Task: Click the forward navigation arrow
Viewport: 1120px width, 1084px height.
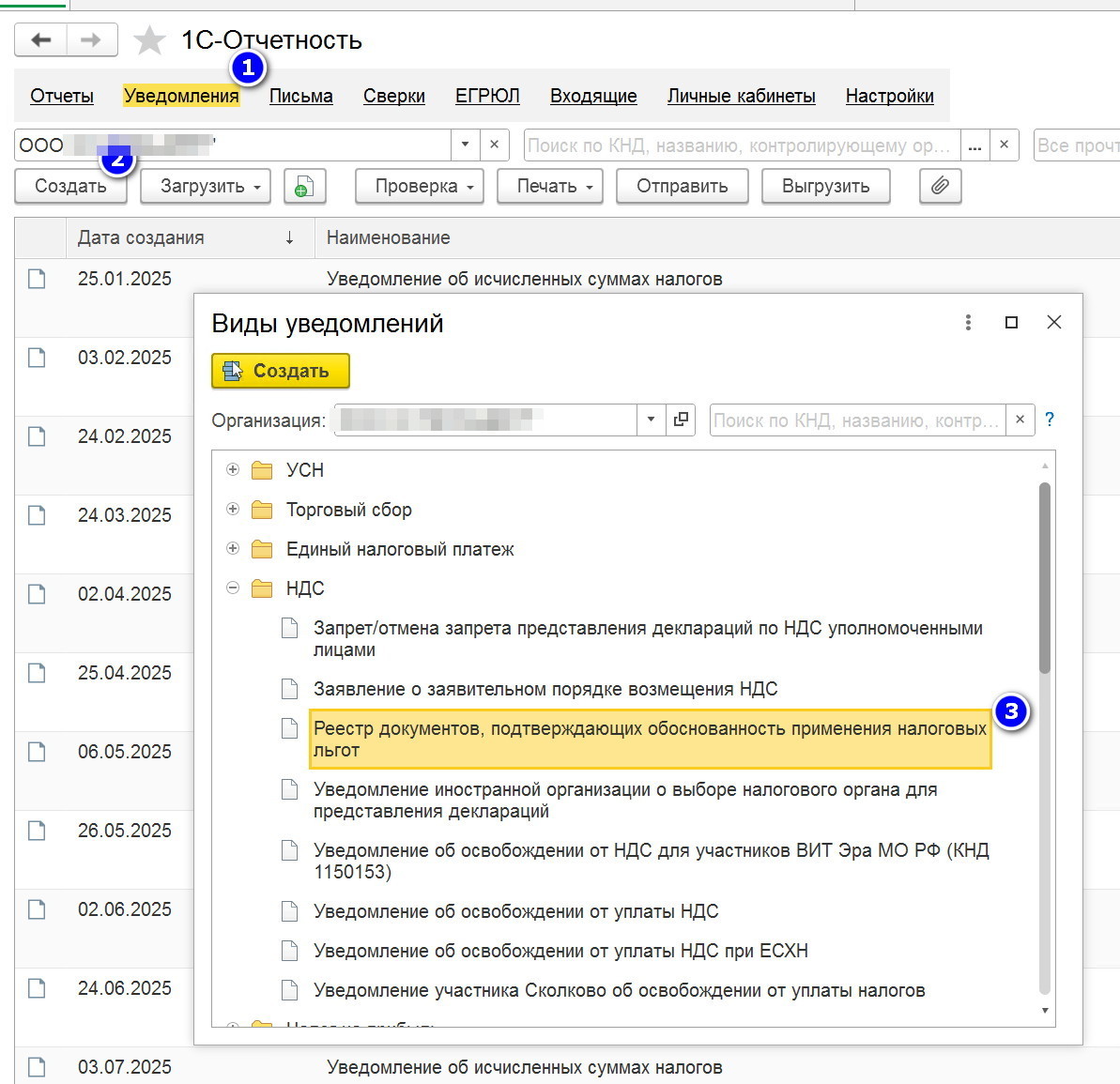Action: point(91,40)
